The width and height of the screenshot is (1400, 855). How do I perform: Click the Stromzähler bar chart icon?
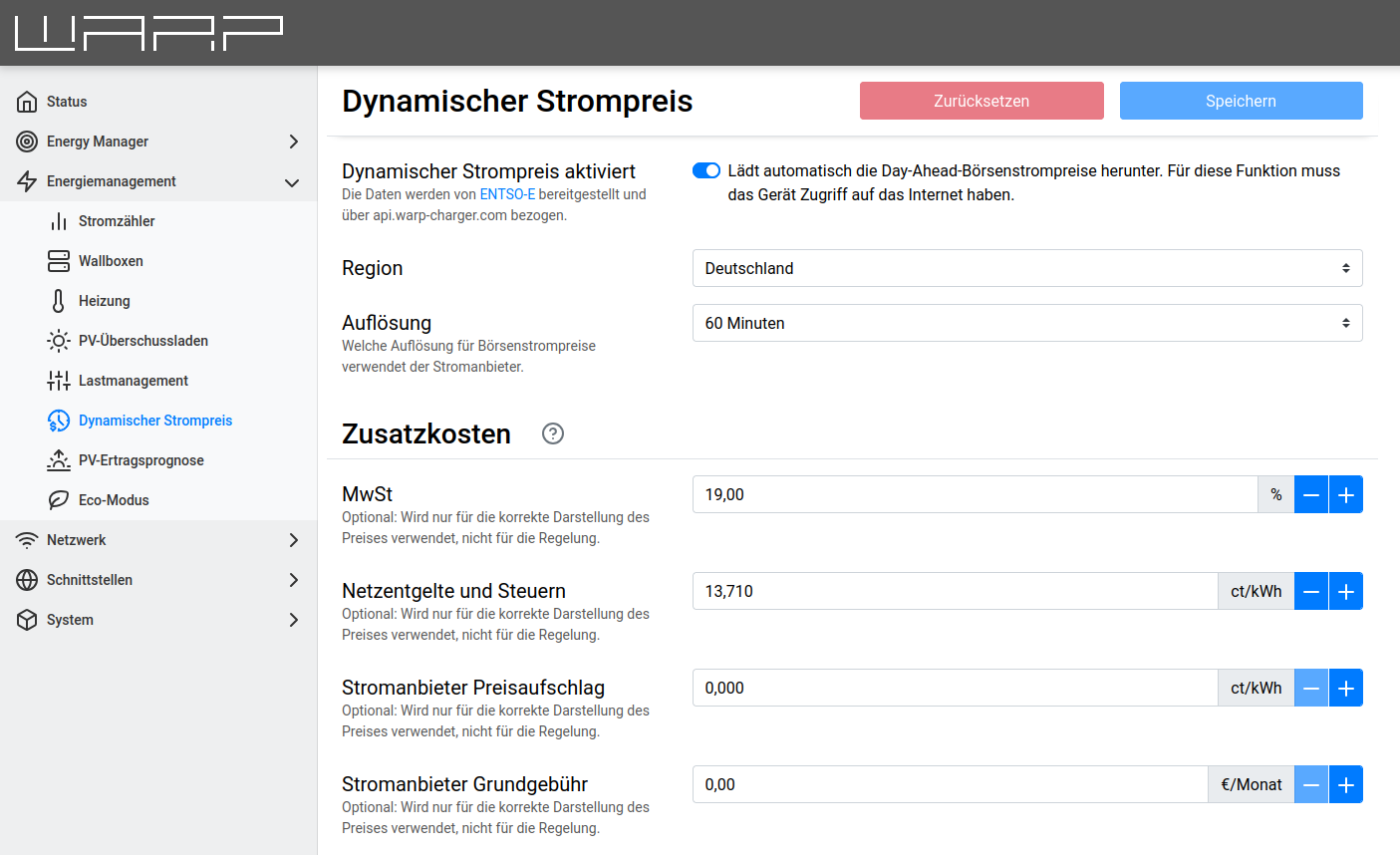pos(59,221)
